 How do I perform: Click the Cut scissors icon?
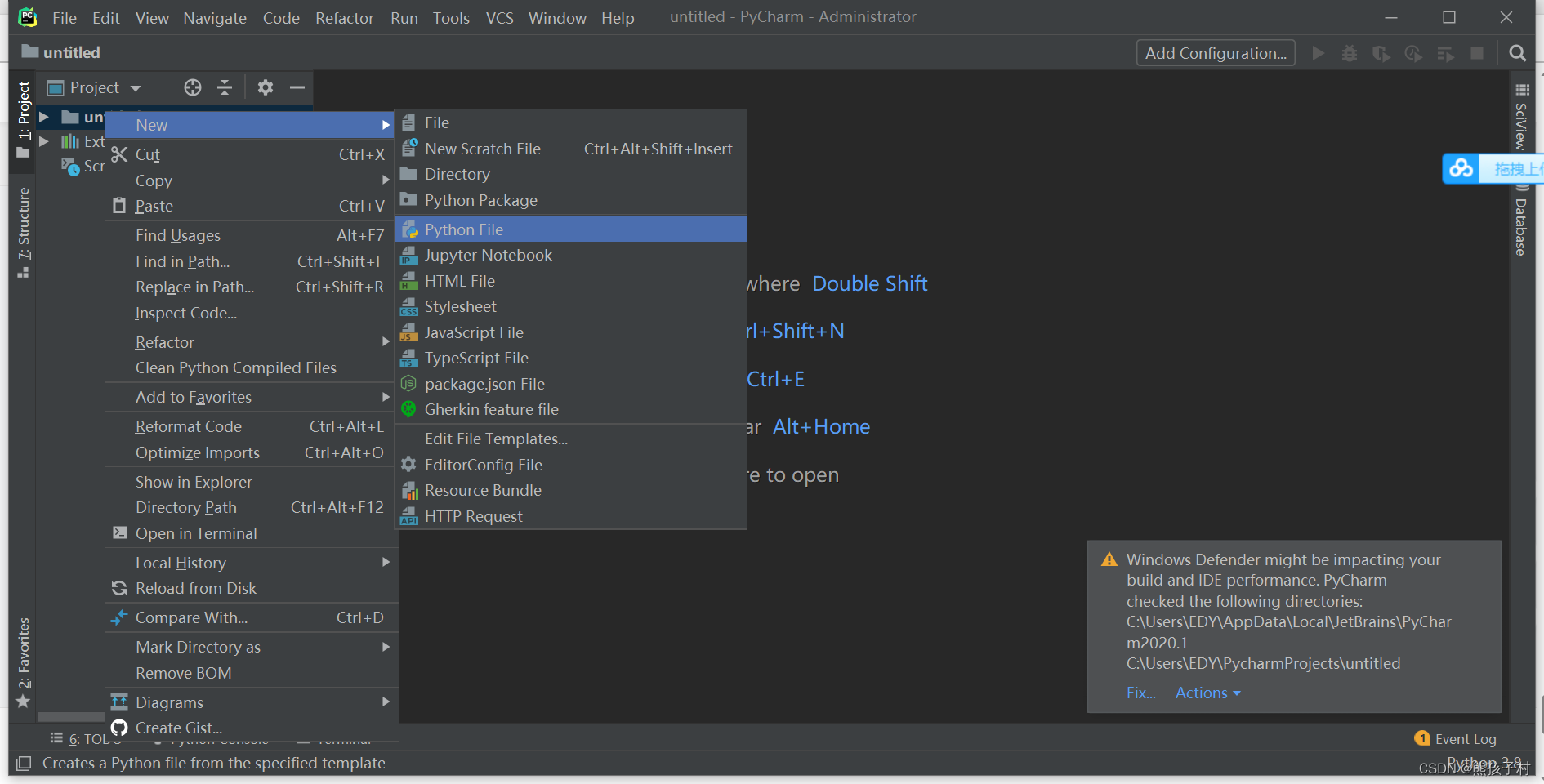[119, 154]
